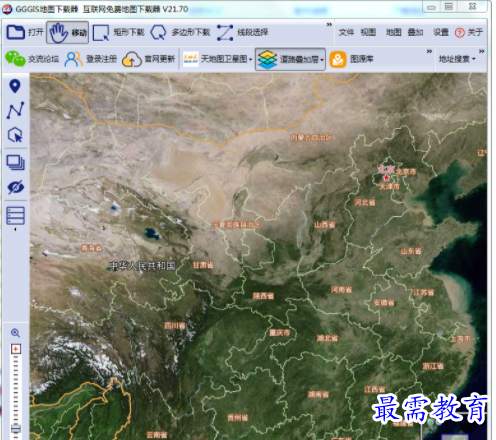Image resolution: width=496 pixels, height=440 pixels.
Task: Click the 山东省 label on map
Action: [x=411, y=251]
